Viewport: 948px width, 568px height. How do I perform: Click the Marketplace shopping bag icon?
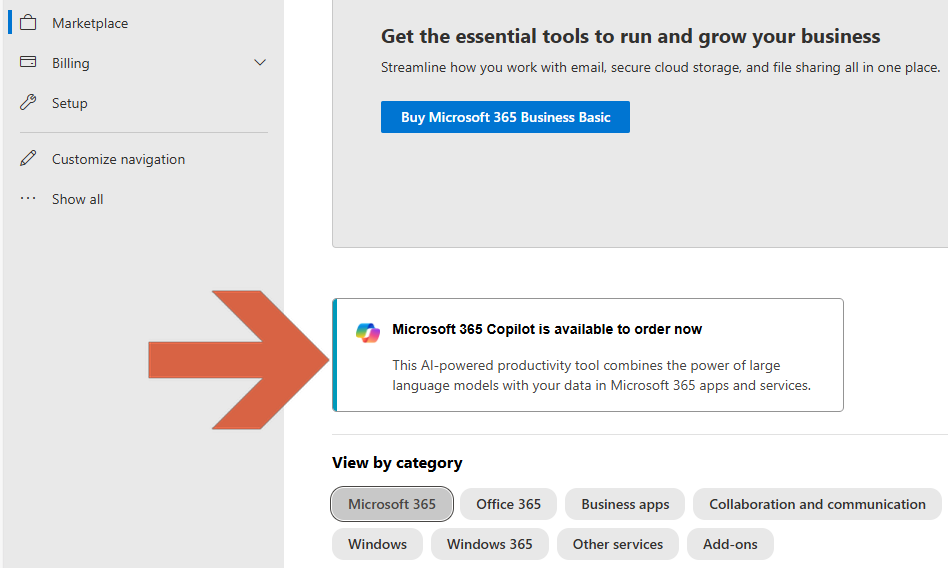click(28, 23)
